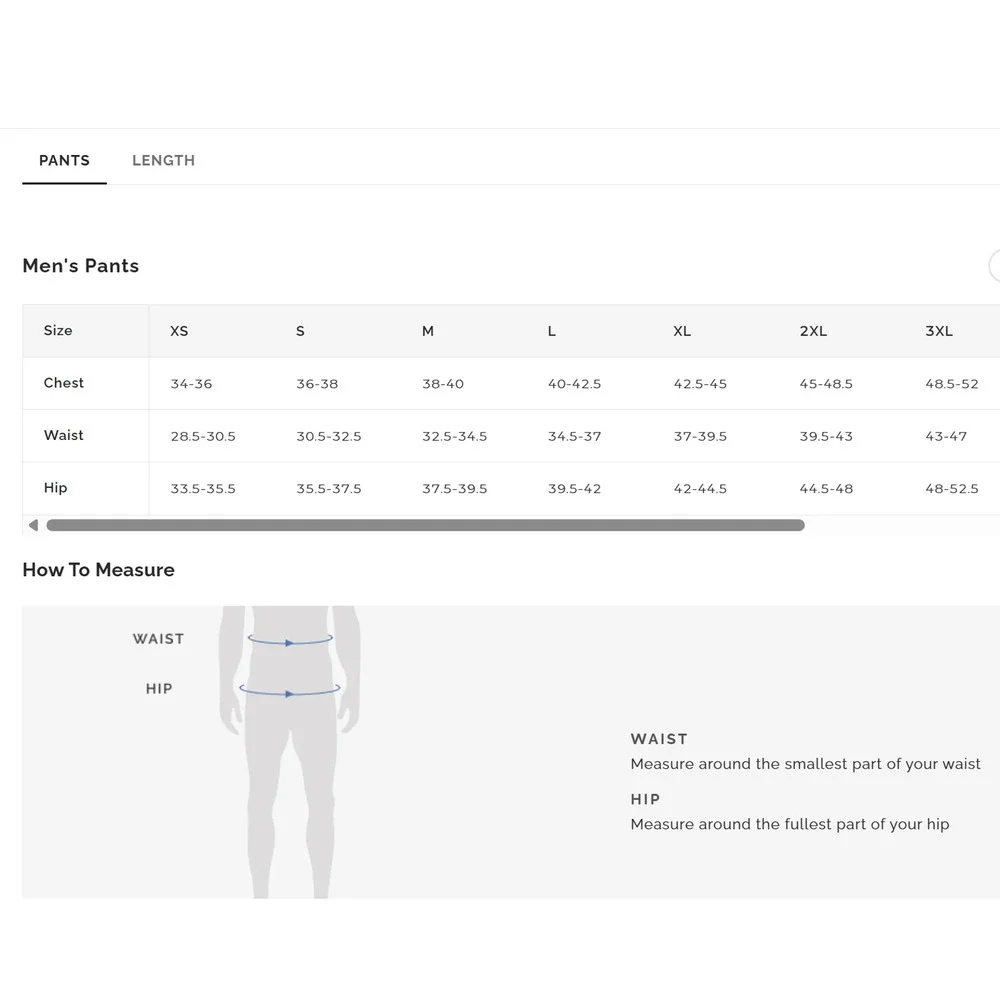Click the chest value 38-40
Screen dimensions: 1000x1000
pyautogui.click(x=443, y=384)
